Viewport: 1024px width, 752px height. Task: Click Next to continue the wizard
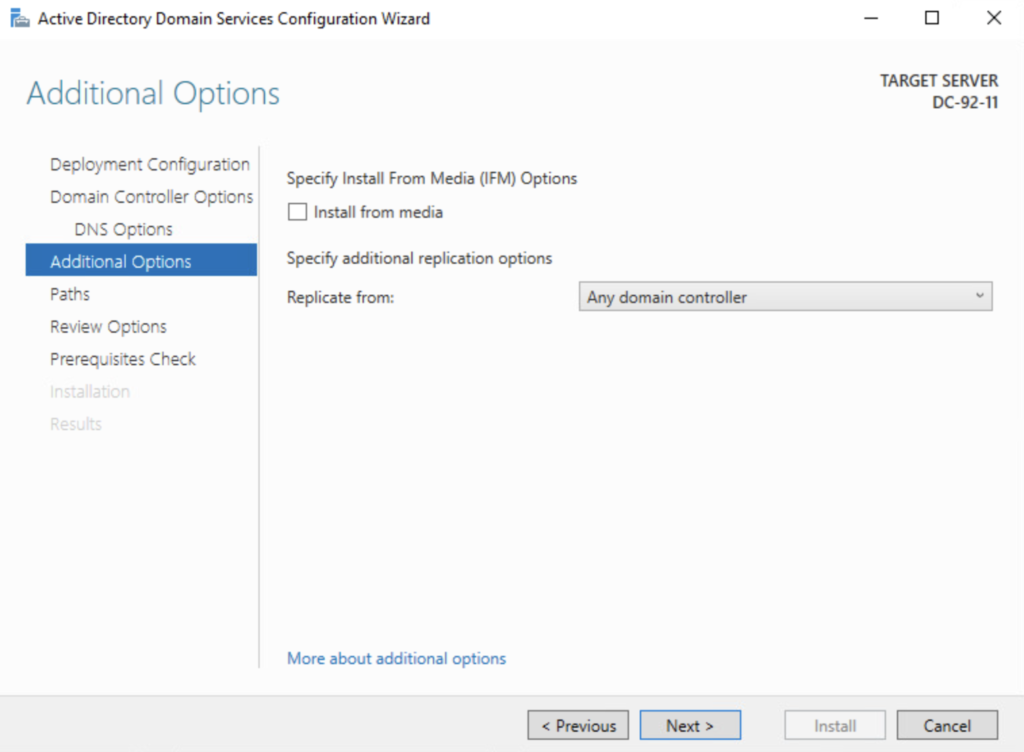[690, 726]
